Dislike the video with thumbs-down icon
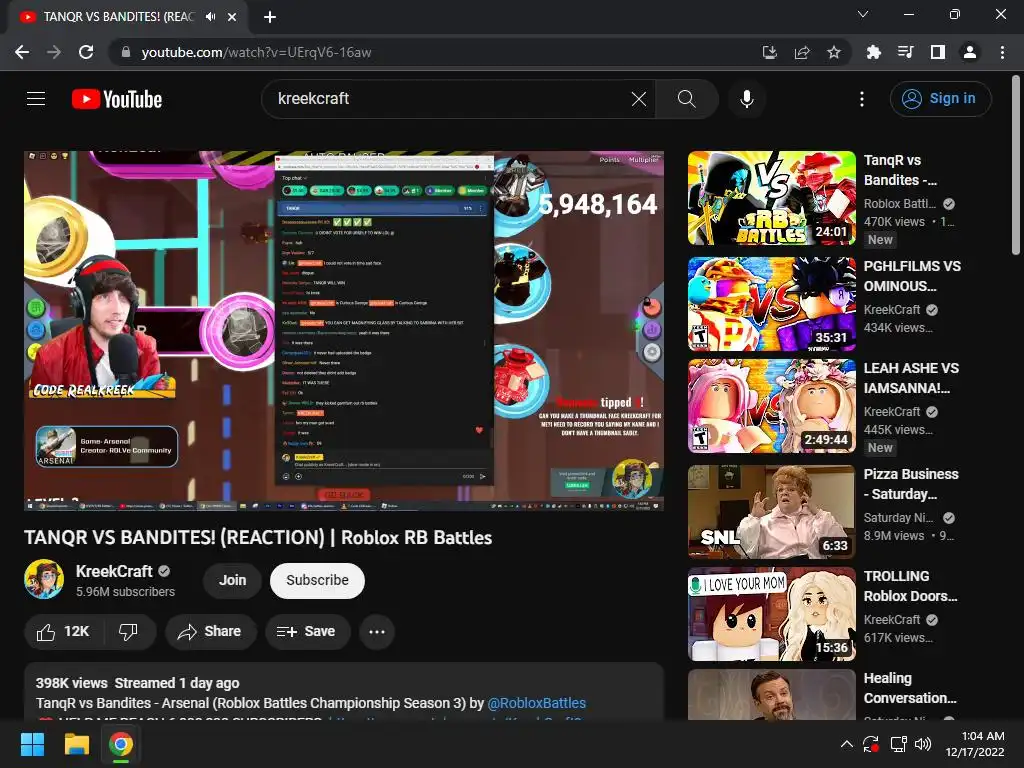The height and width of the screenshot is (768, 1024). pyautogui.click(x=129, y=632)
